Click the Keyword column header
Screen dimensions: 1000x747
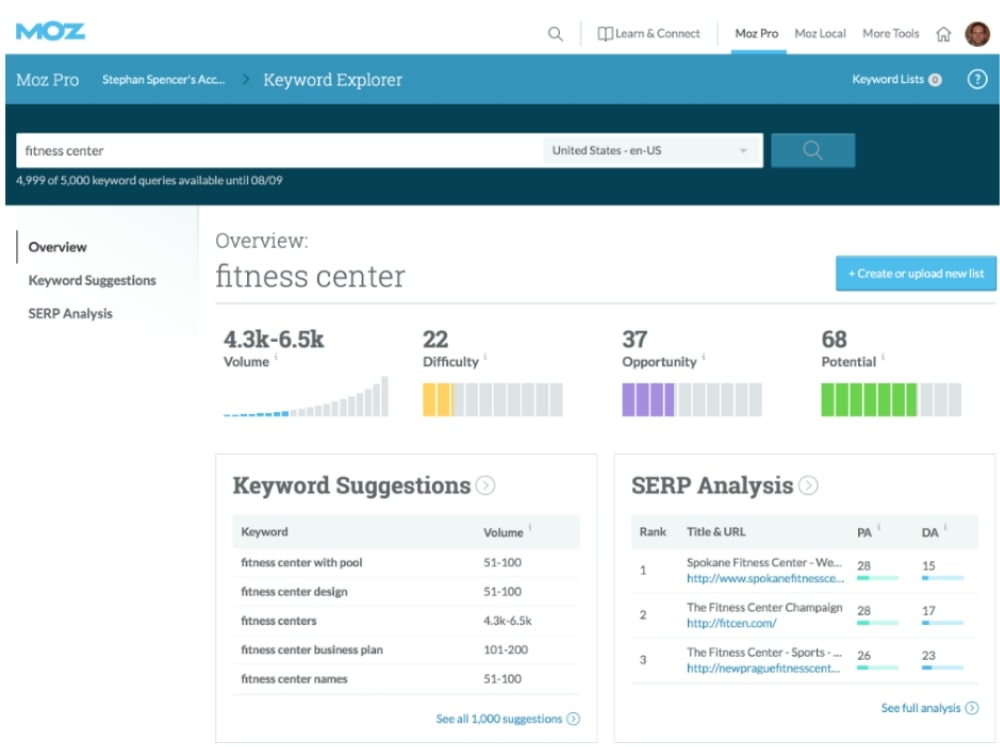pos(264,532)
